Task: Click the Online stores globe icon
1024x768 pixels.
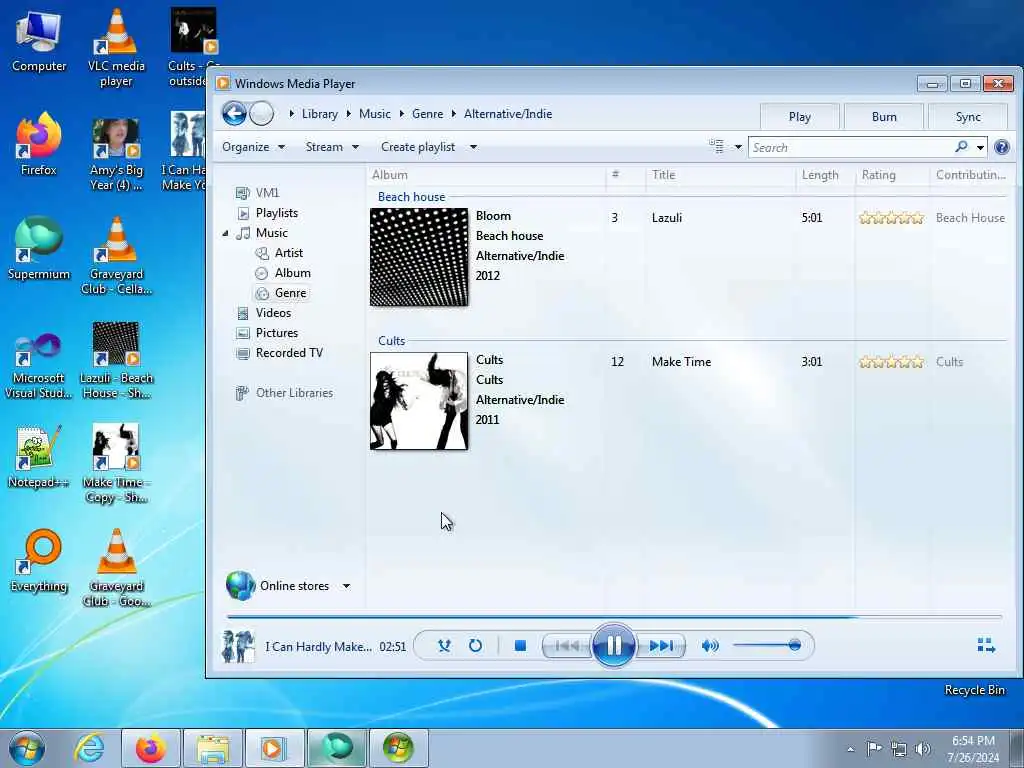Action: [x=240, y=586]
